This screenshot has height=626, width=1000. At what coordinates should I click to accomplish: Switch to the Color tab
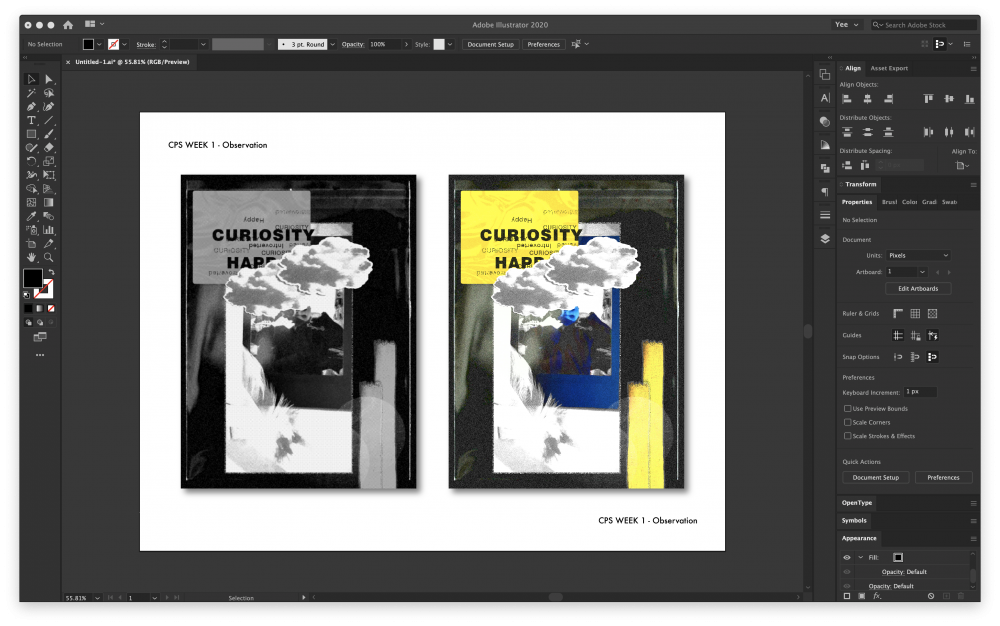coord(909,202)
